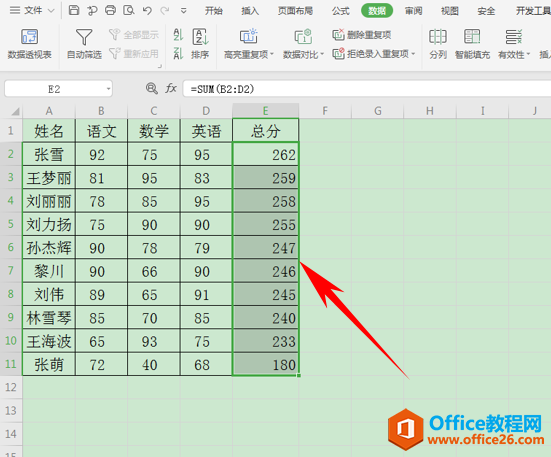551x457 pixels.
Task: Click the Undo arrow icon
Action: click(147, 11)
